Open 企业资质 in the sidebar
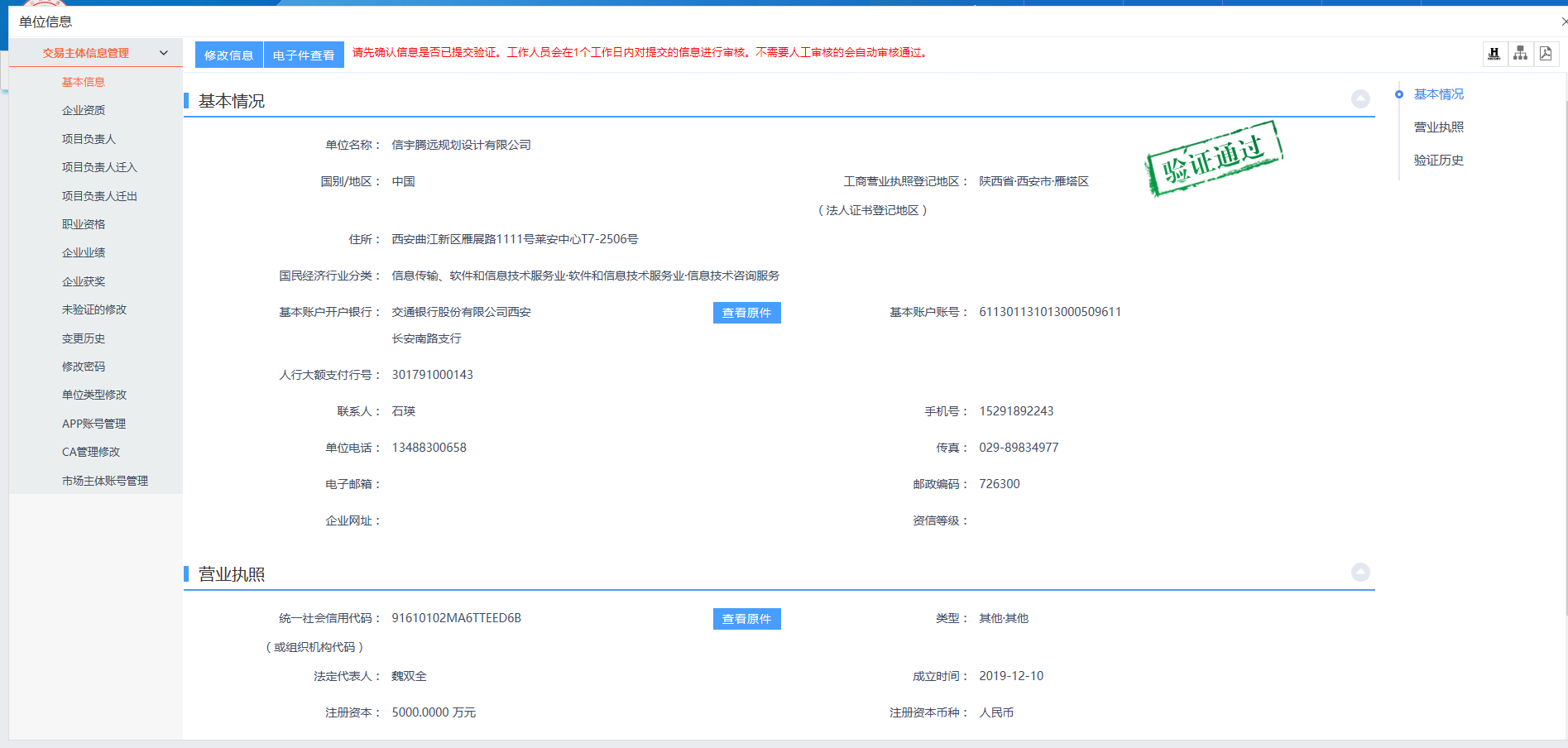Image resolution: width=1568 pixels, height=748 pixels. [x=84, y=109]
